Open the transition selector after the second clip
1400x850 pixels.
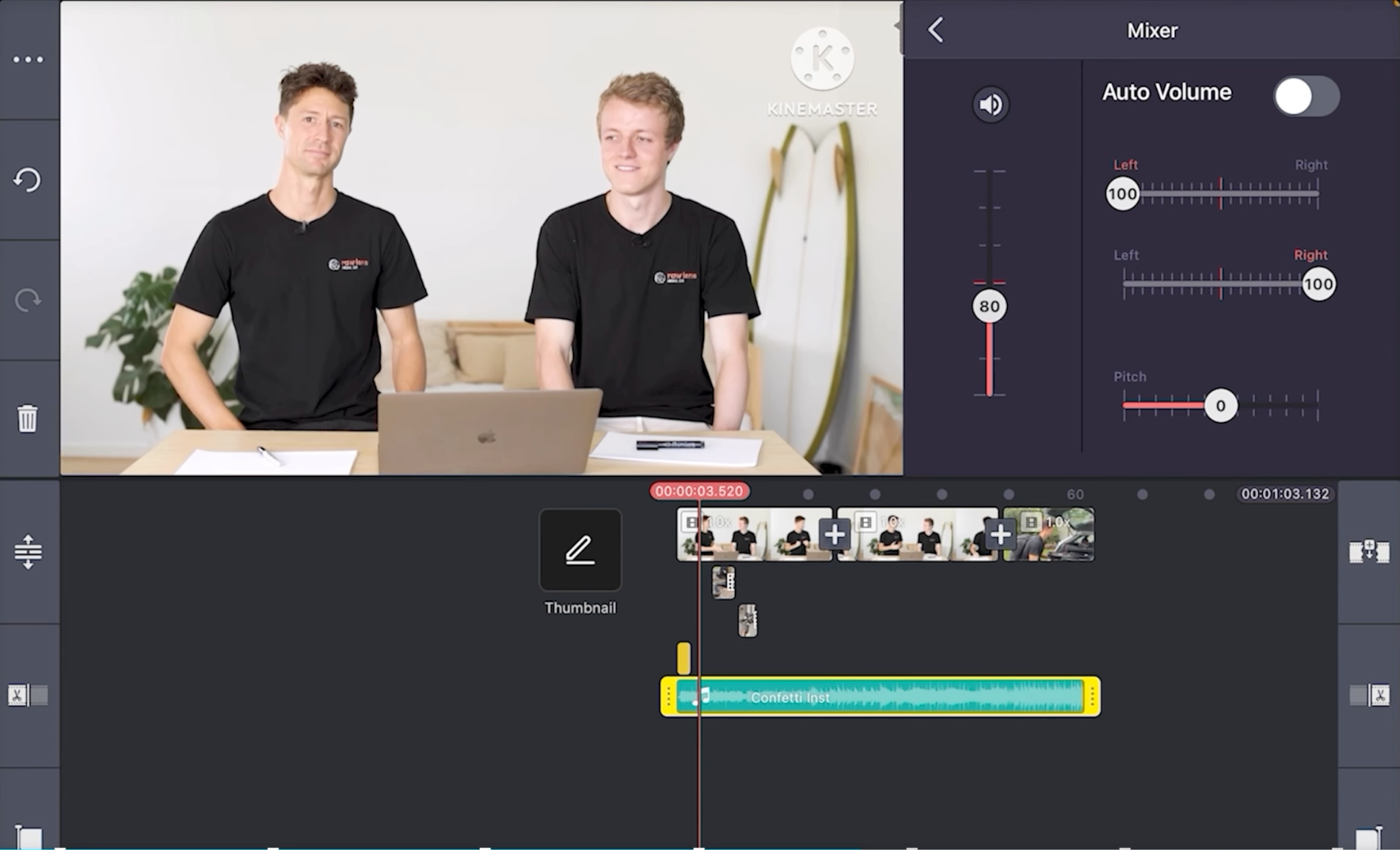click(x=1000, y=534)
